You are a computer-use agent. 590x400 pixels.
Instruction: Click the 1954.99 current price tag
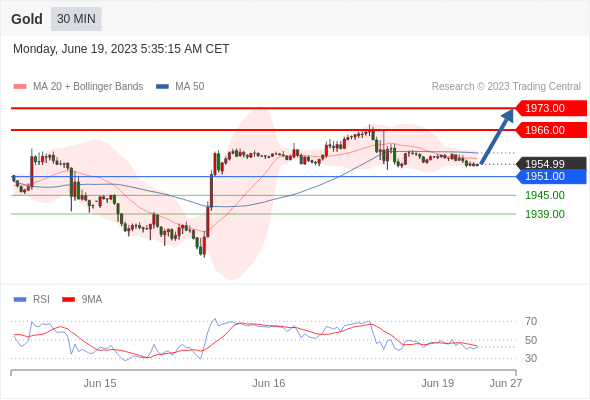pyautogui.click(x=551, y=164)
